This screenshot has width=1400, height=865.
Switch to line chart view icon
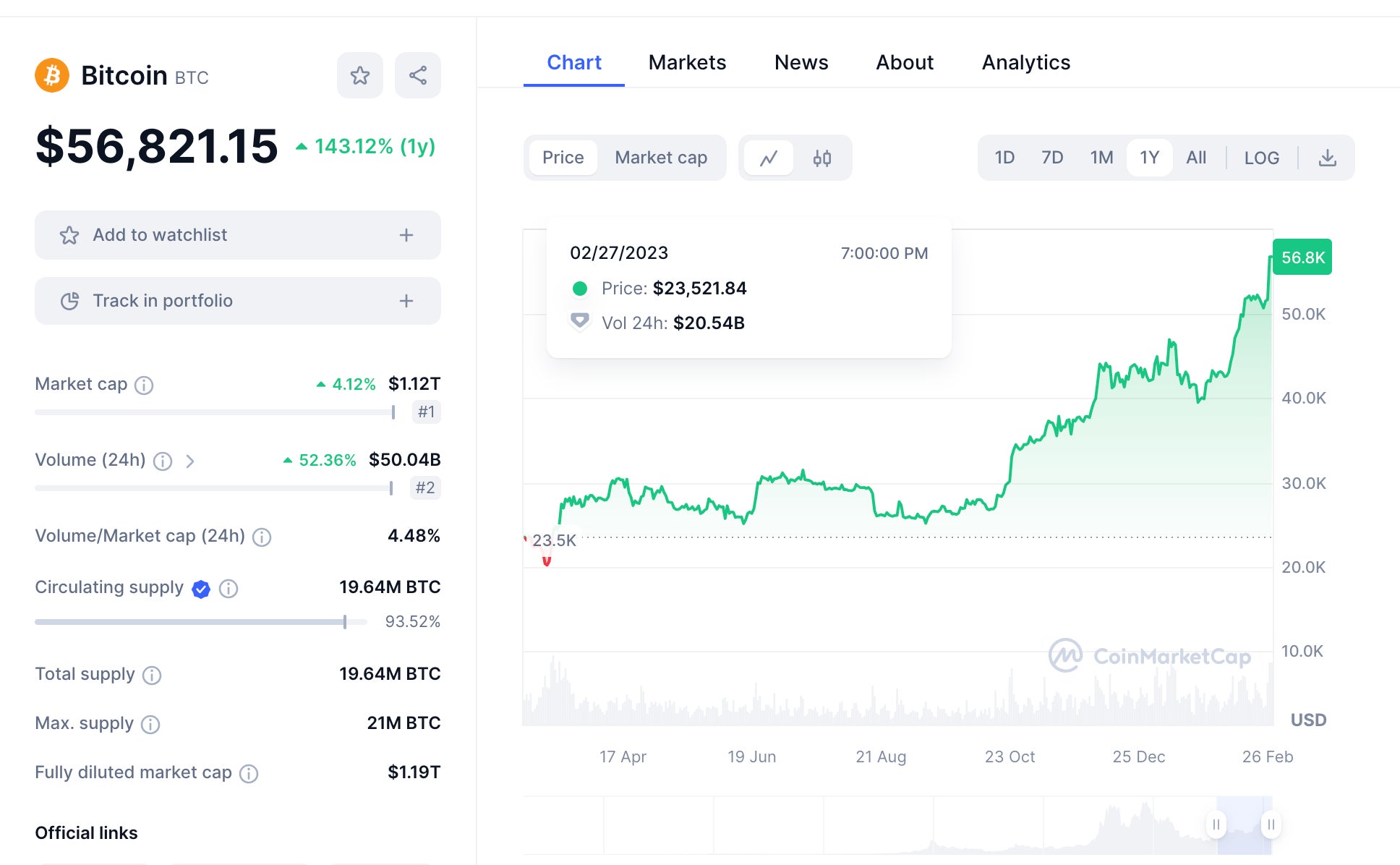(769, 158)
